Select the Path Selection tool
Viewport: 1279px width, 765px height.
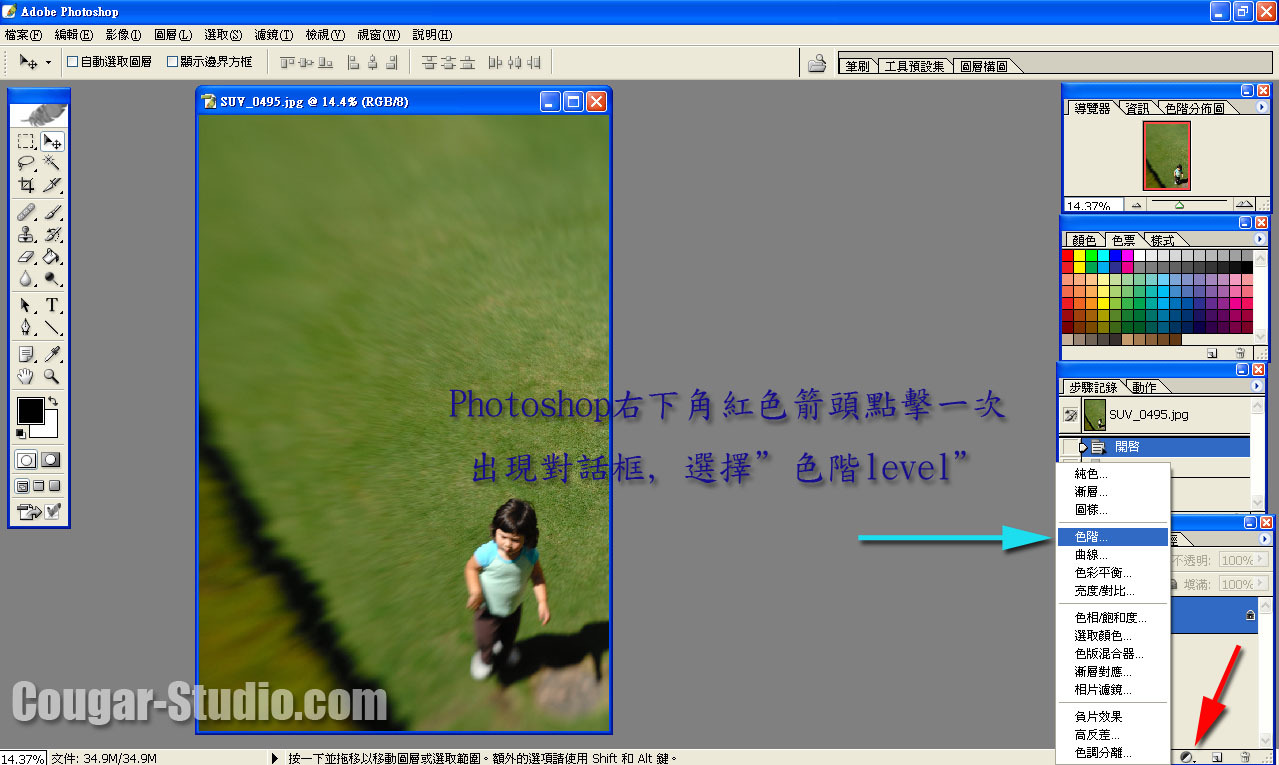27,305
